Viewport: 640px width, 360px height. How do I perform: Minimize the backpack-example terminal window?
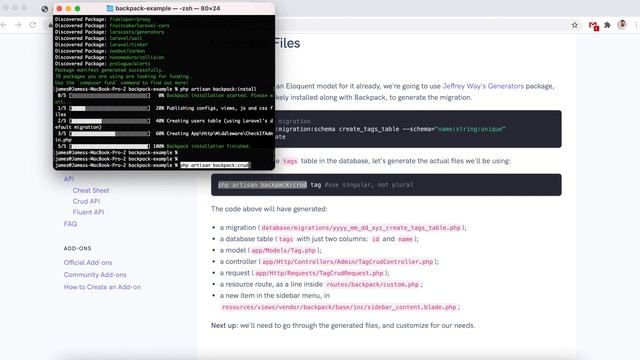click(69, 8)
